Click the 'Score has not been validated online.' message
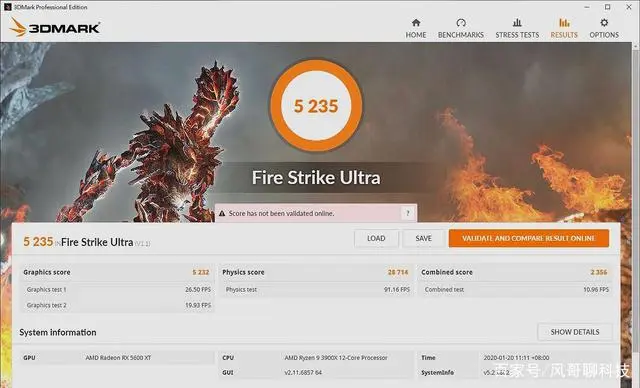The width and height of the screenshot is (640, 388). pos(281,213)
